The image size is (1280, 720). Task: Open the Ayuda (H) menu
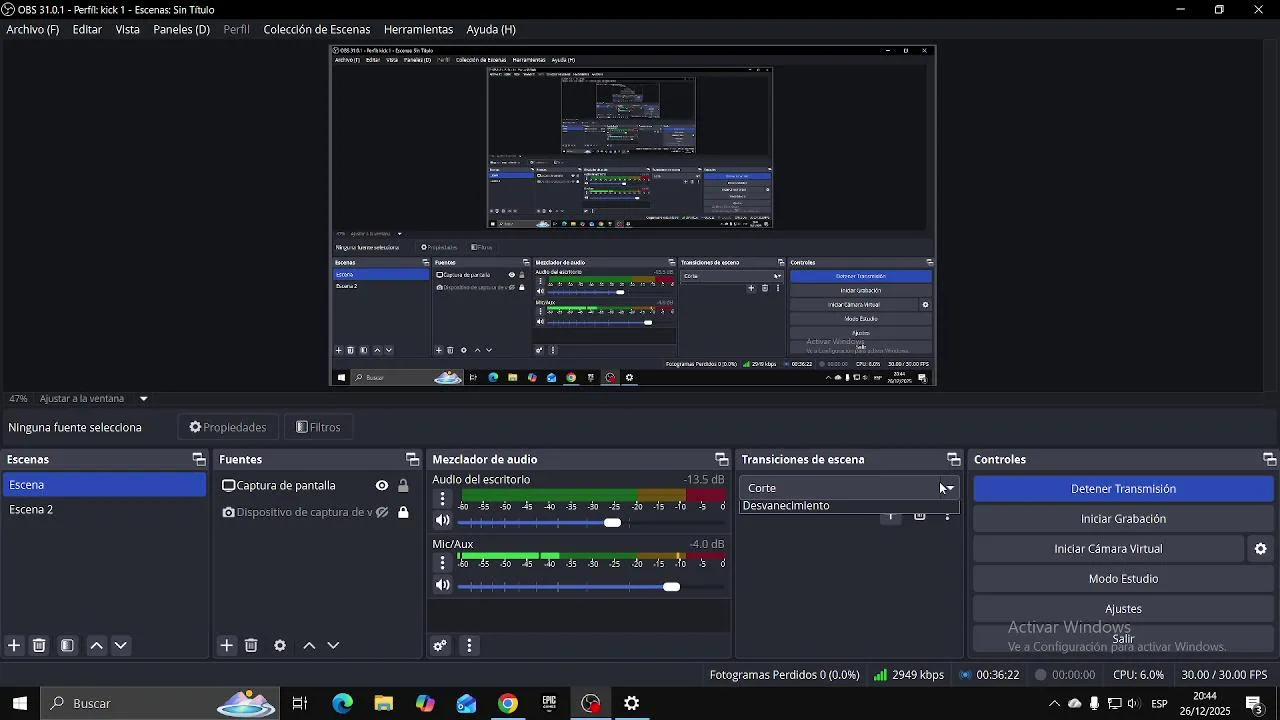click(x=491, y=30)
